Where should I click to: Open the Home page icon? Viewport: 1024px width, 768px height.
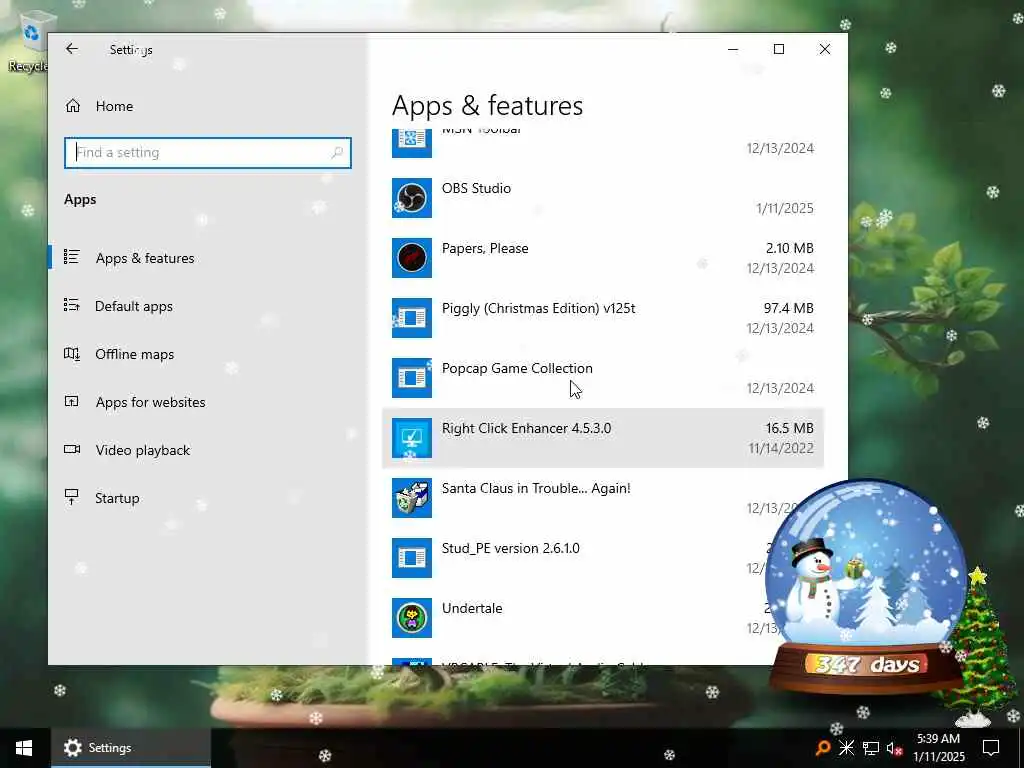pyautogui.click(x=72, y=106)
